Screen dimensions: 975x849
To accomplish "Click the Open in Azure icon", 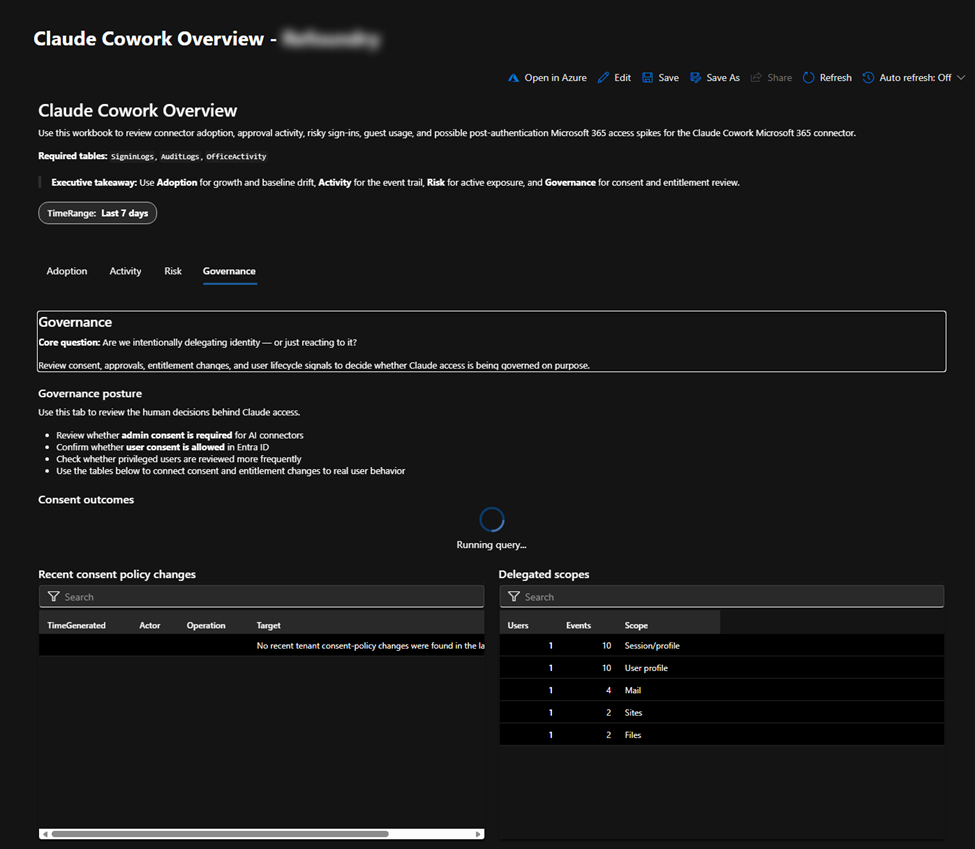I will pos(514,78).
